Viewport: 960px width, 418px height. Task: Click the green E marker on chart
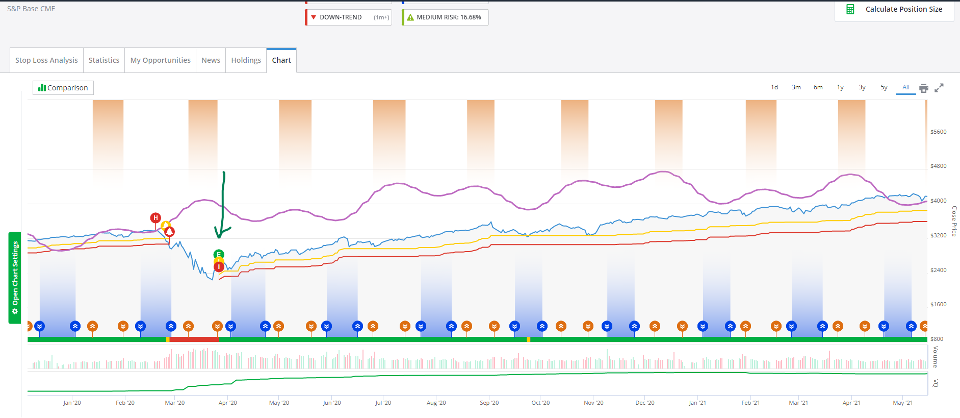(219, 255)
